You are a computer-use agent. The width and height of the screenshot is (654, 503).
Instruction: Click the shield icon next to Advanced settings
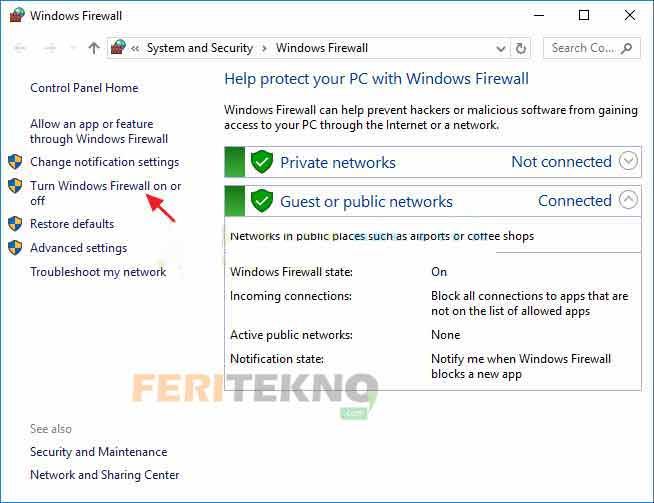pyautogui.click(x=15, y=248)
